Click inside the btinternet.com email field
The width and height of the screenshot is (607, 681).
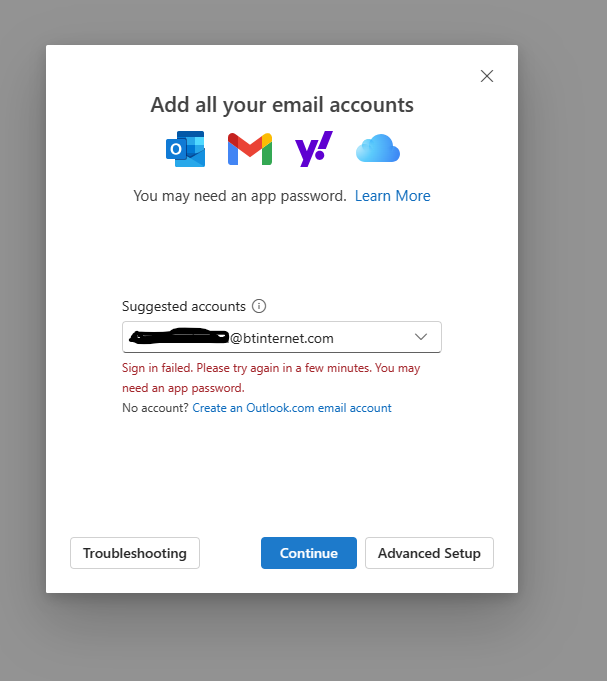pos(300,338)
